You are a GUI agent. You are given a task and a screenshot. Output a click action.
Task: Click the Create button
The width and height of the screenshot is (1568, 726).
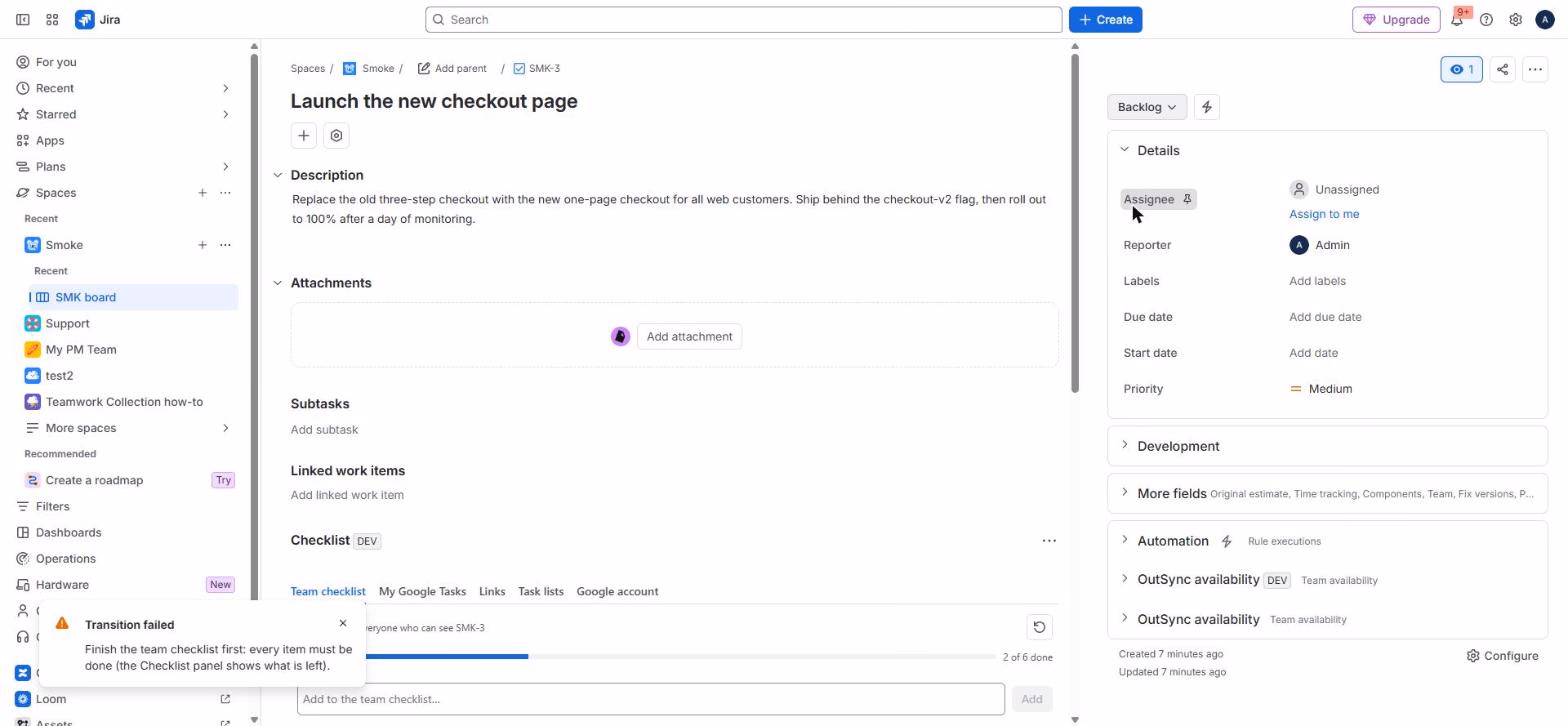(1105, 19)
